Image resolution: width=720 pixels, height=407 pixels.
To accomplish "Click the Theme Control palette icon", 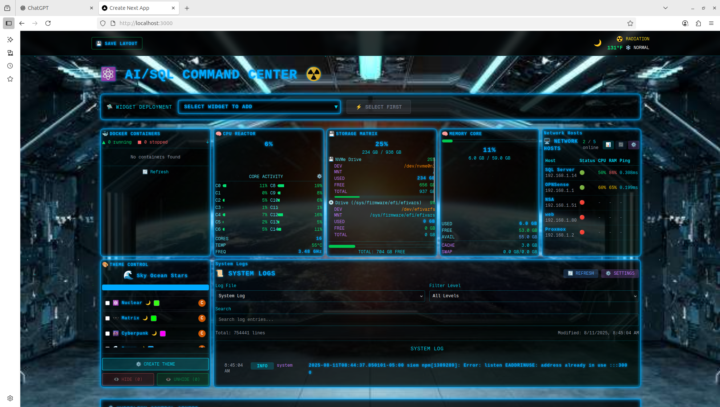I will tap(105, 265).
